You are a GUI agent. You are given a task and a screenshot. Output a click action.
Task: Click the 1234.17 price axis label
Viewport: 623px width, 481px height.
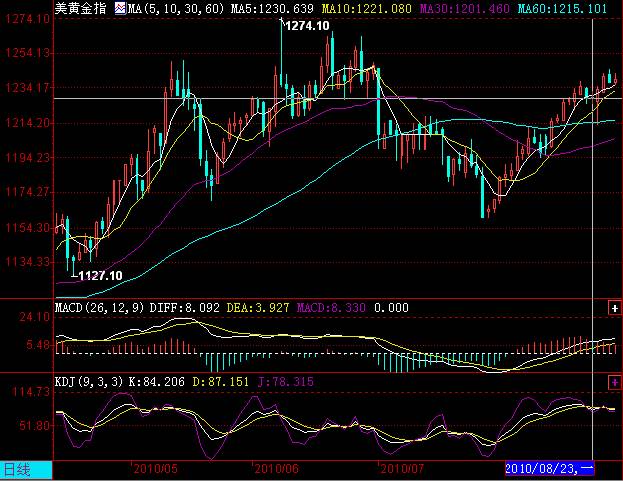(28, 87)
